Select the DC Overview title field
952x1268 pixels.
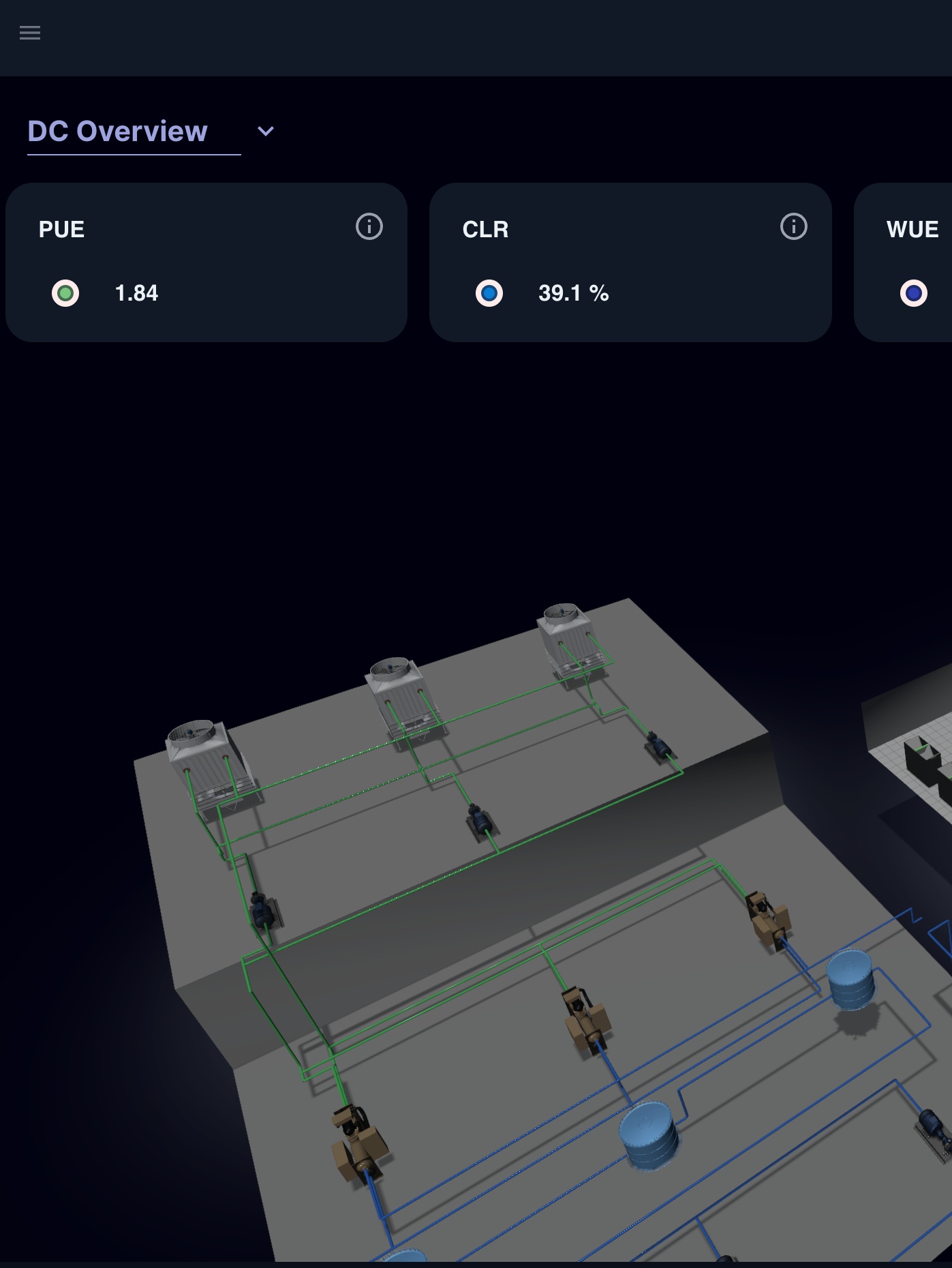pos(134,132)
